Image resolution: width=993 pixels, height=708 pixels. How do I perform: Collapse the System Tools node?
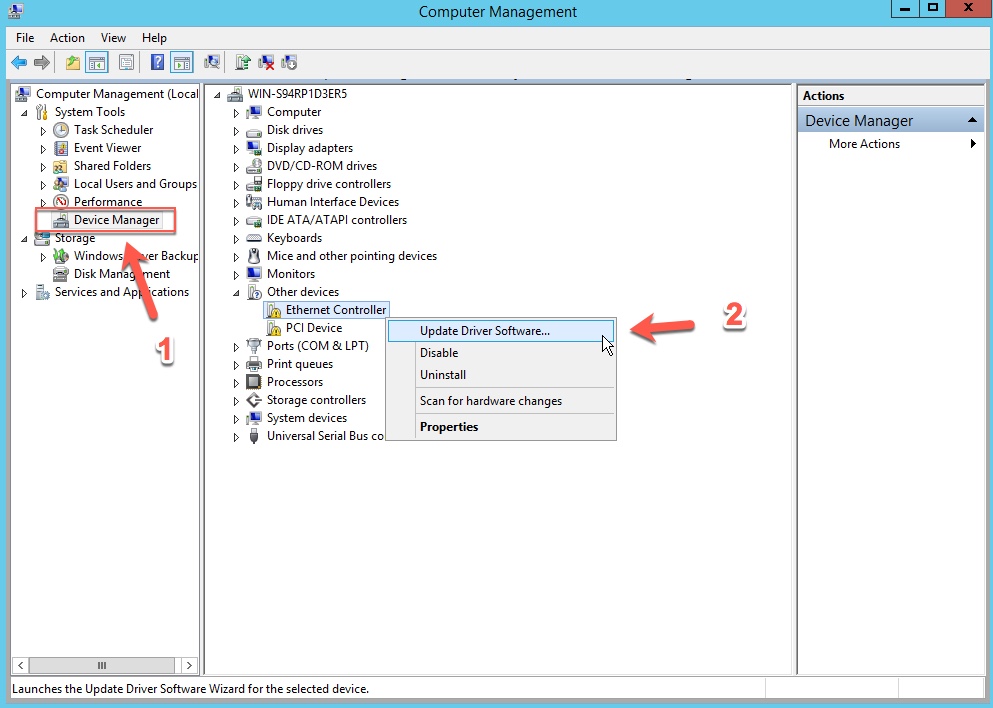[x=25, y=113]
